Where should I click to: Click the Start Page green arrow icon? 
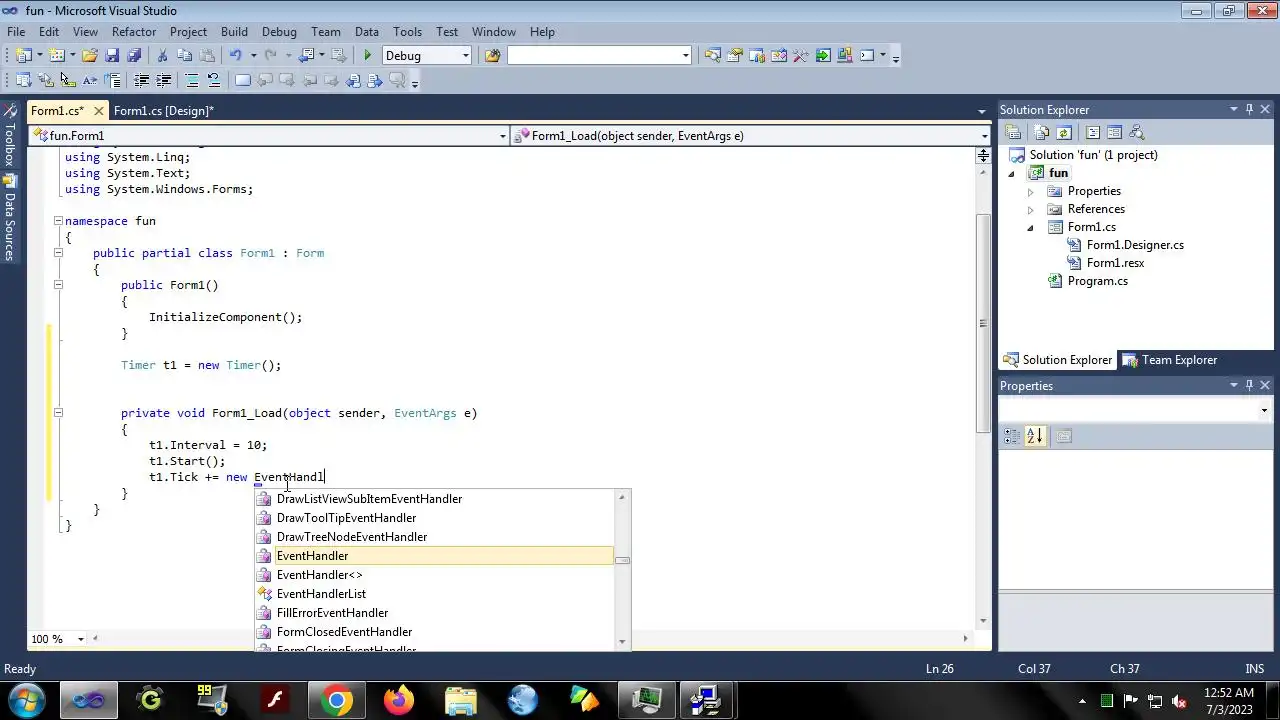coord(823,55)
